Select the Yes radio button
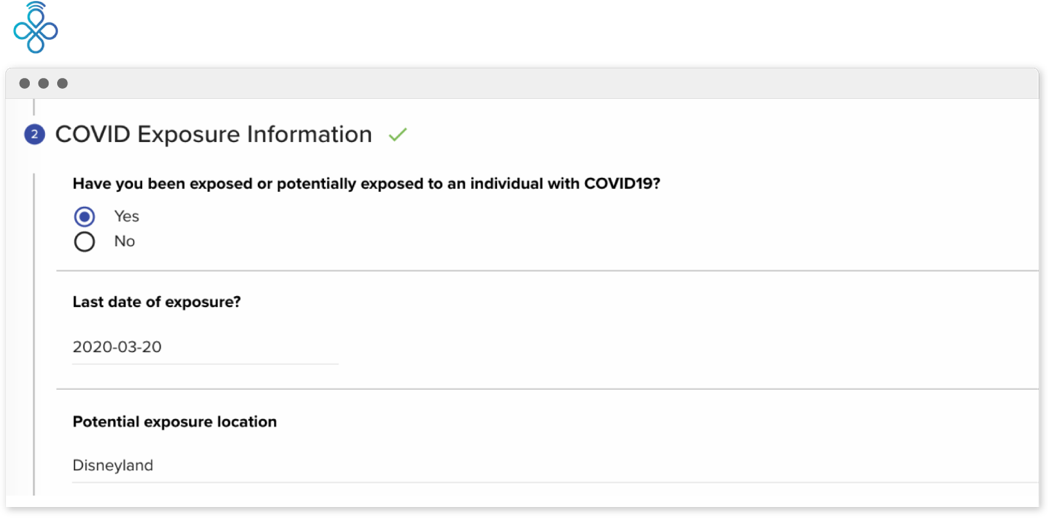This screenshot has width=1048, height=518. point(85,216)
